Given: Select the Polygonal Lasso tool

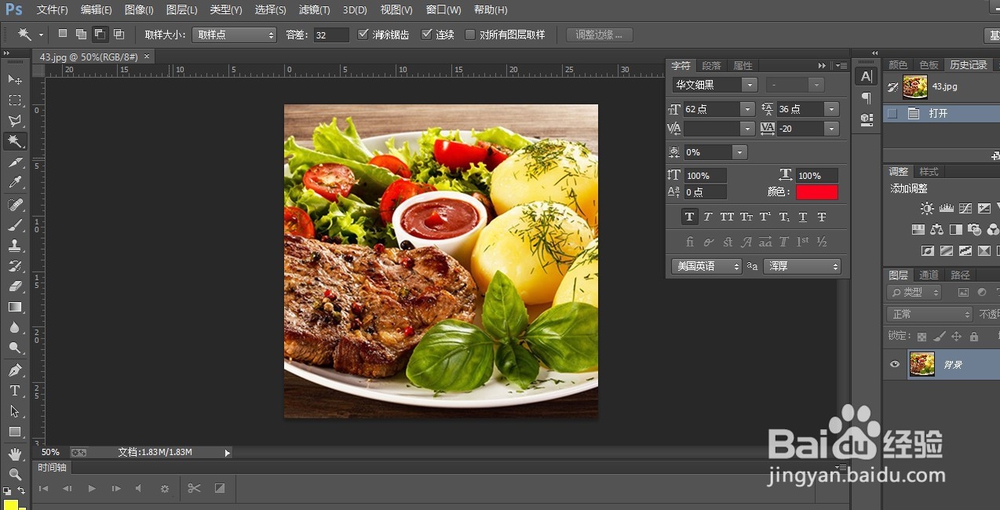Looking at the screenshot, I should point(15,120).
